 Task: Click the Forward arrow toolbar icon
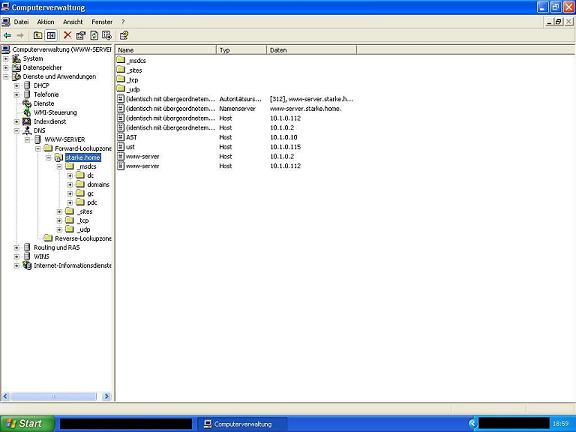coord(20,35)
